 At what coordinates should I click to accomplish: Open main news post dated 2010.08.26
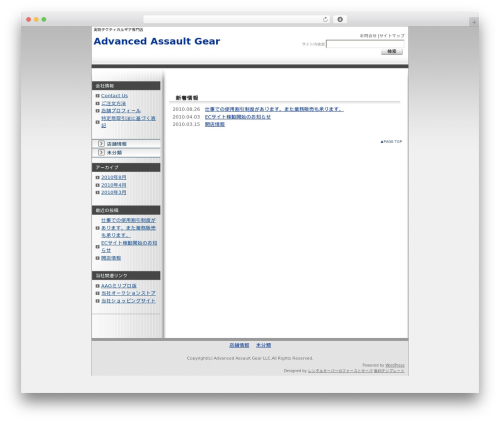click(x=274, y=109)
